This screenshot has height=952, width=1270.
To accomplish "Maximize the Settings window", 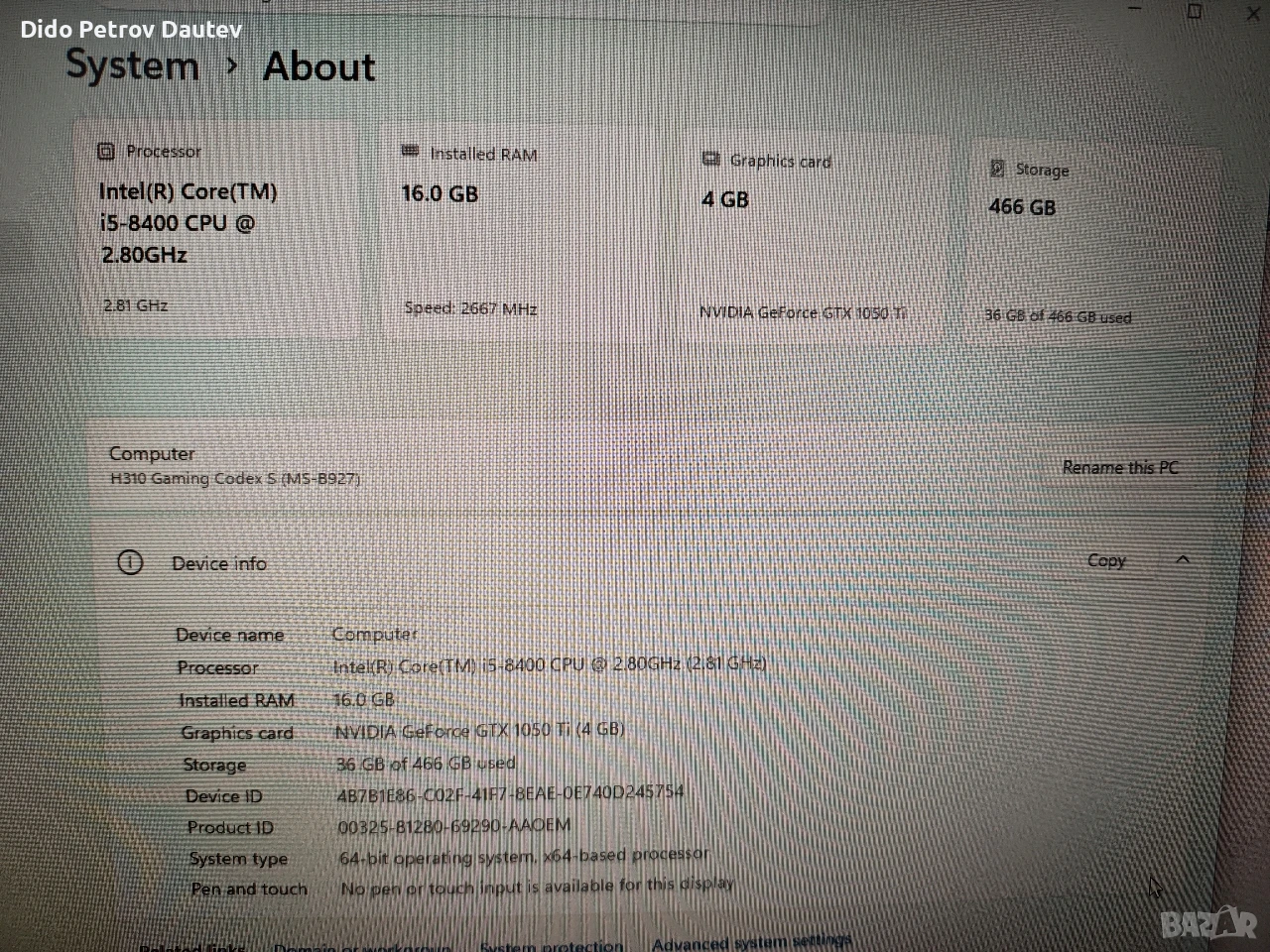I will tap(1196, 11).
